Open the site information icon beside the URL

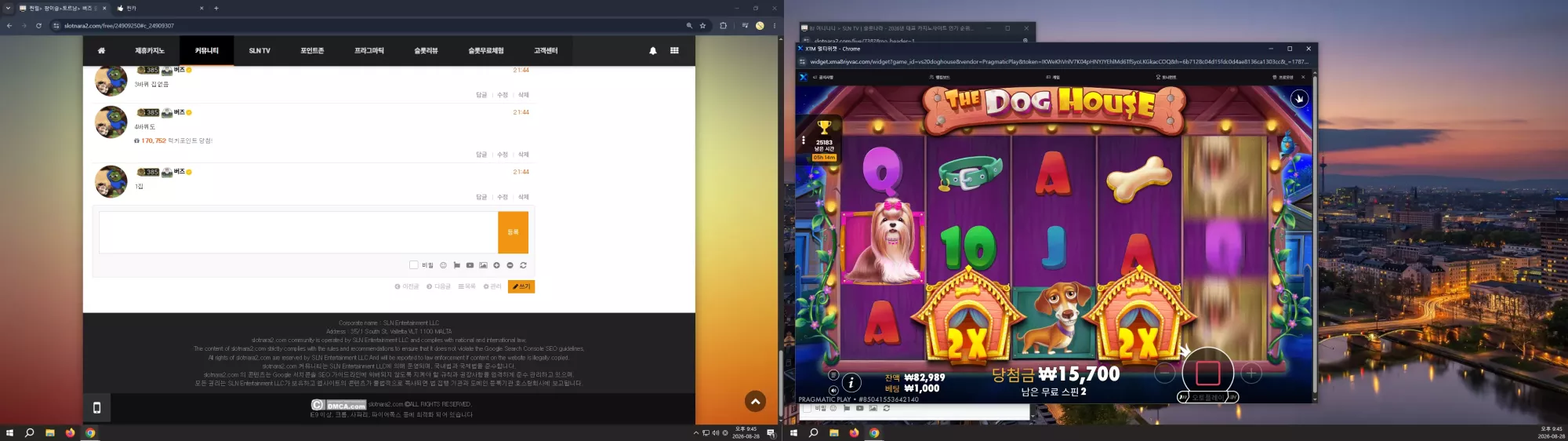coord(56,26)
